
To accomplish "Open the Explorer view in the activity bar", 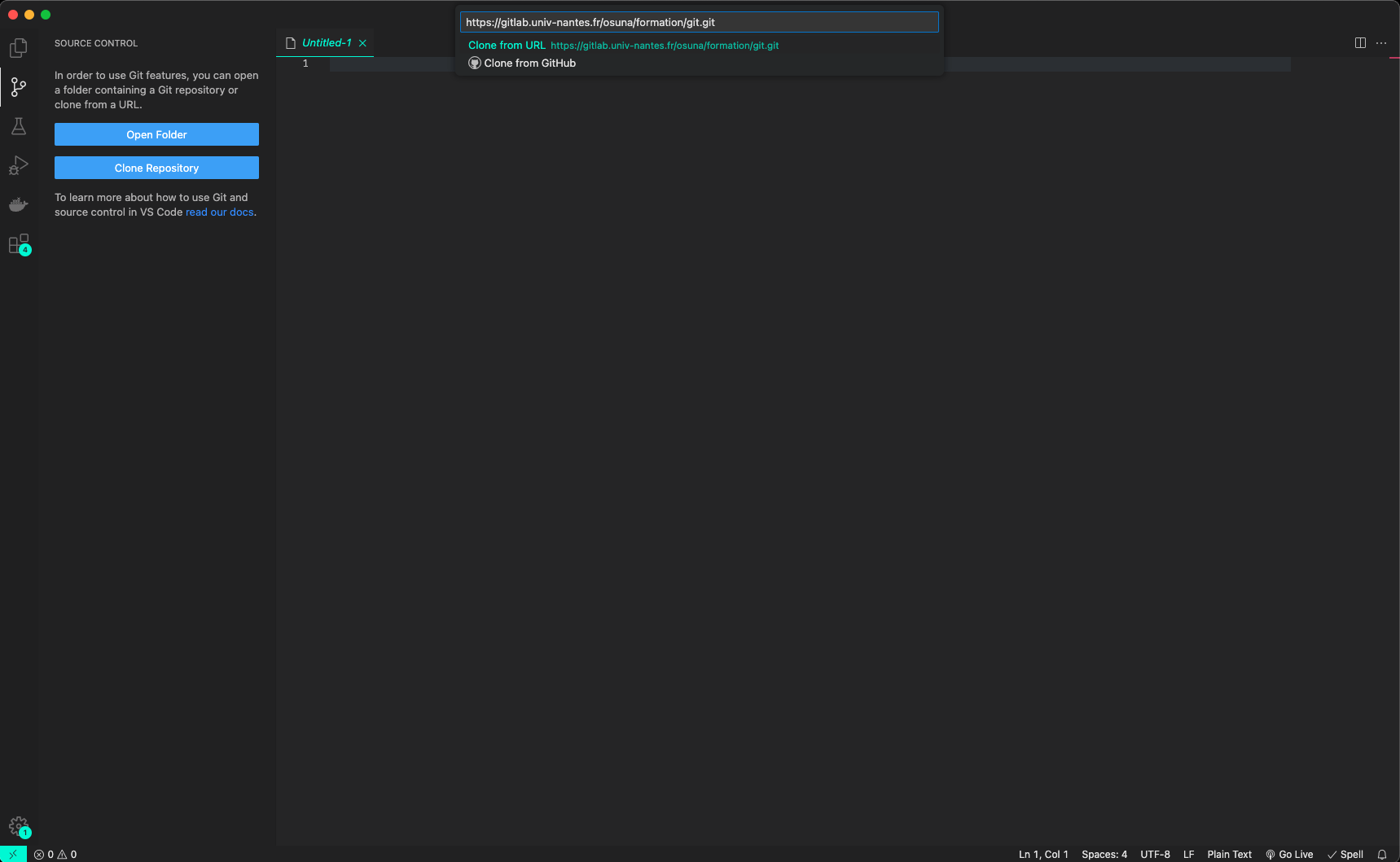I will 18,48.
